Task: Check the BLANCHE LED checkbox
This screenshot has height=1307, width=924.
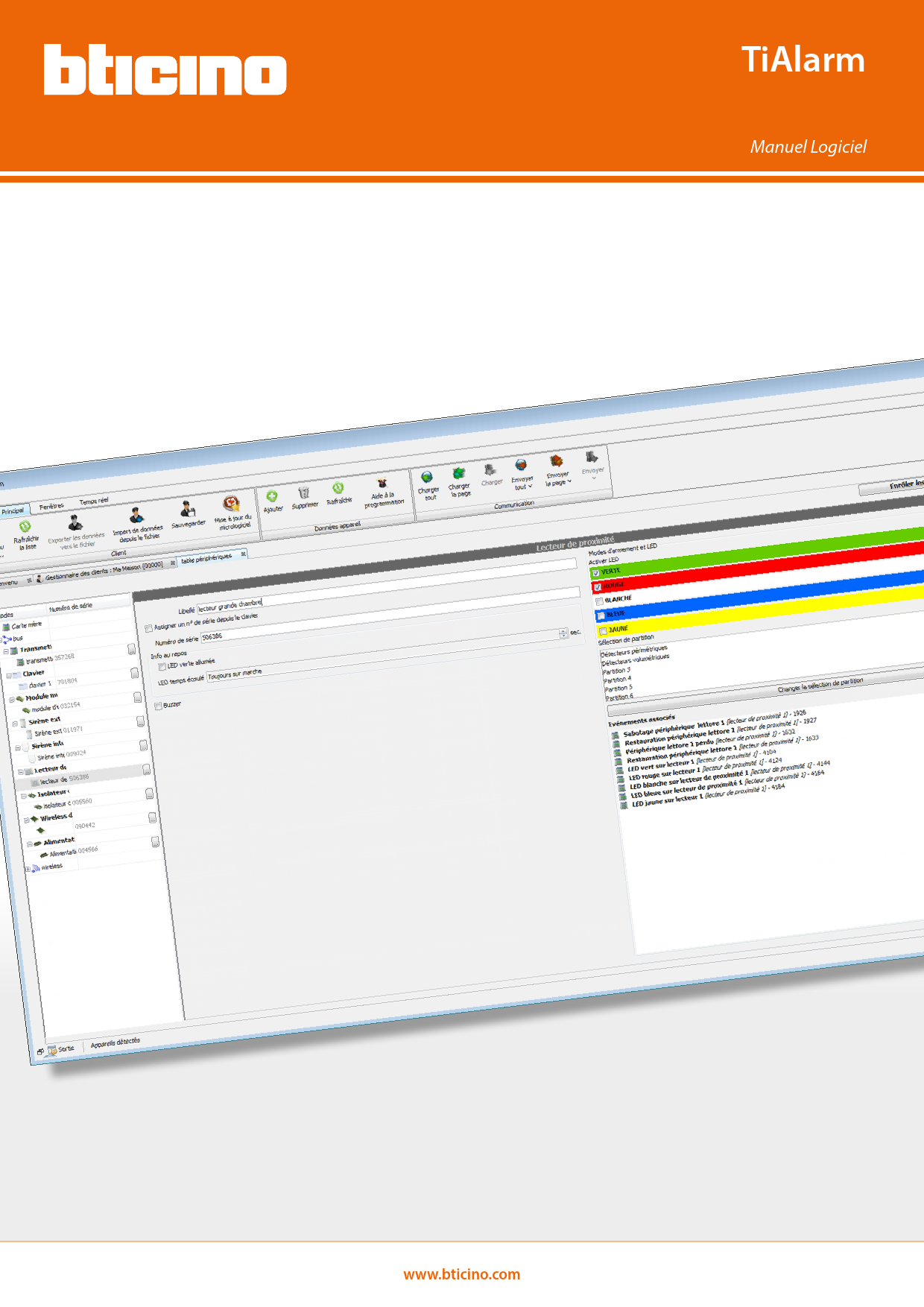Action: (x=599, y=601)
